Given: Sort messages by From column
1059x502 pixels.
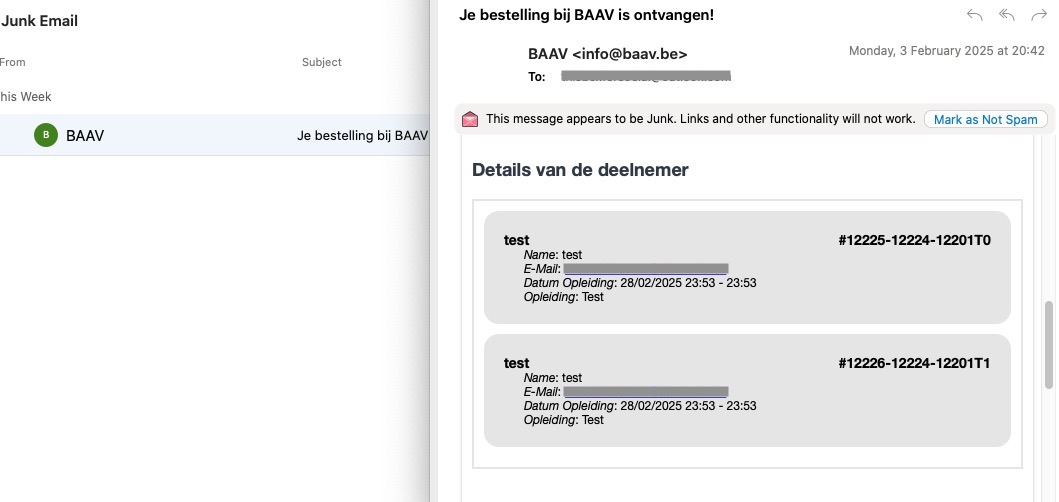Looking at the screenshot, I should (x=12, y=62).
